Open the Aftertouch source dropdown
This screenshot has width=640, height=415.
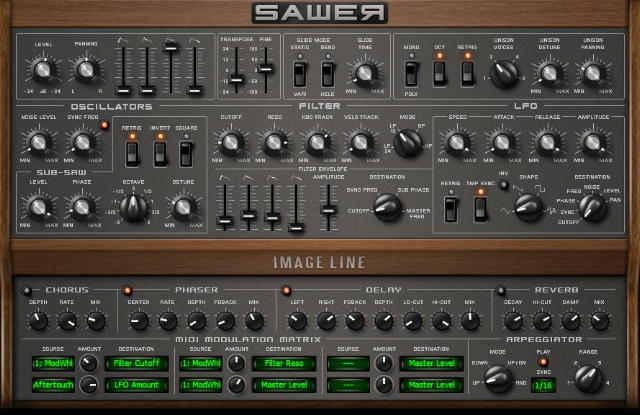point(53,385)
